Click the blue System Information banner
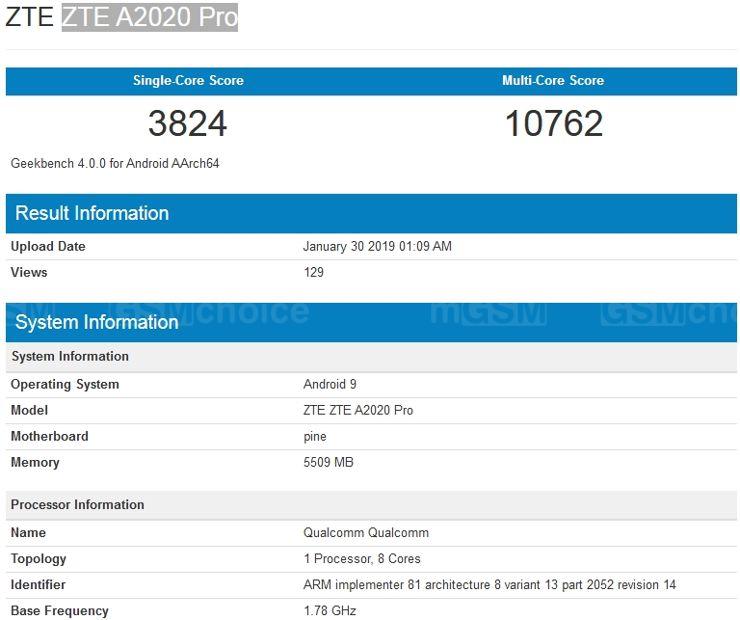This screenshot has width=740, height=620. tap(97, 322)
